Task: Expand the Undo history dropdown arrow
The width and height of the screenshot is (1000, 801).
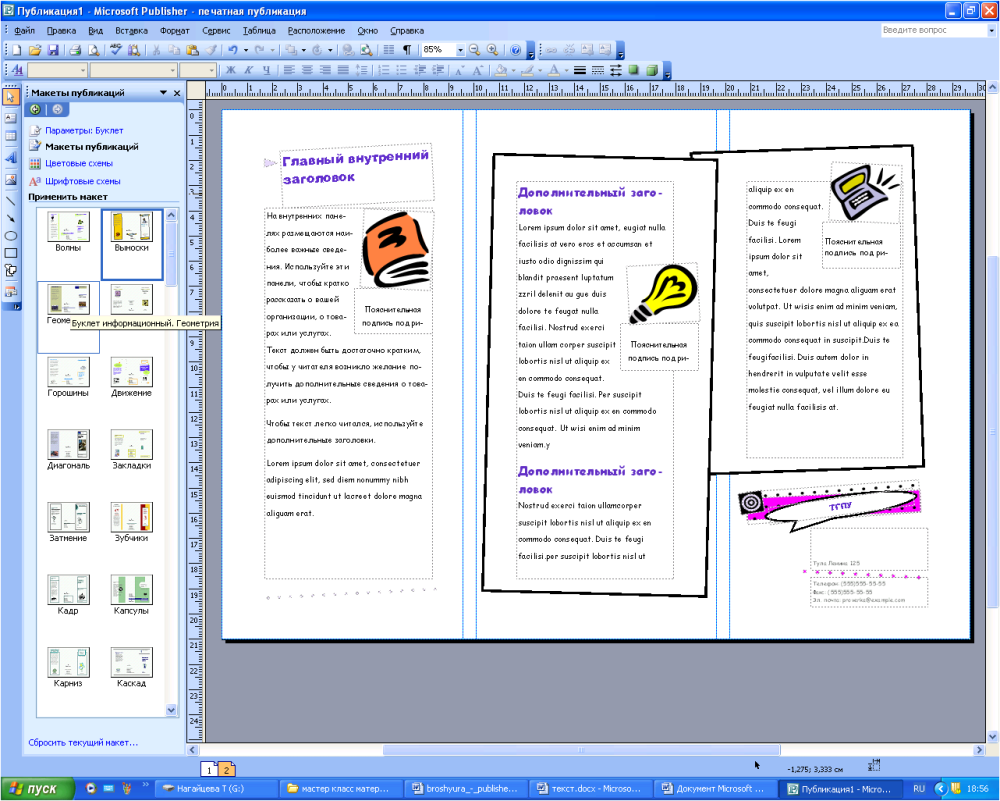Action: (246, 50)
